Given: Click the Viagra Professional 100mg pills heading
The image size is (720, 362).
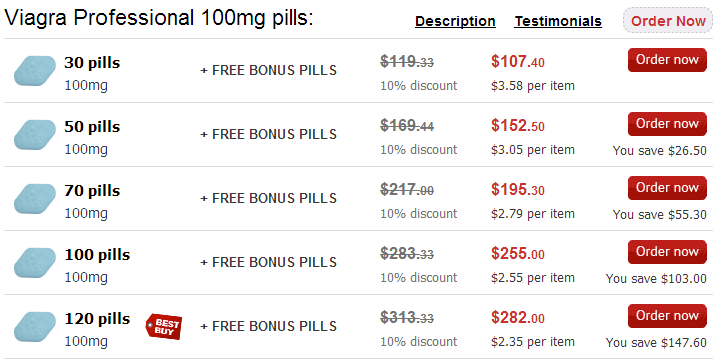Looking at the screenshot, I should 159,18.
